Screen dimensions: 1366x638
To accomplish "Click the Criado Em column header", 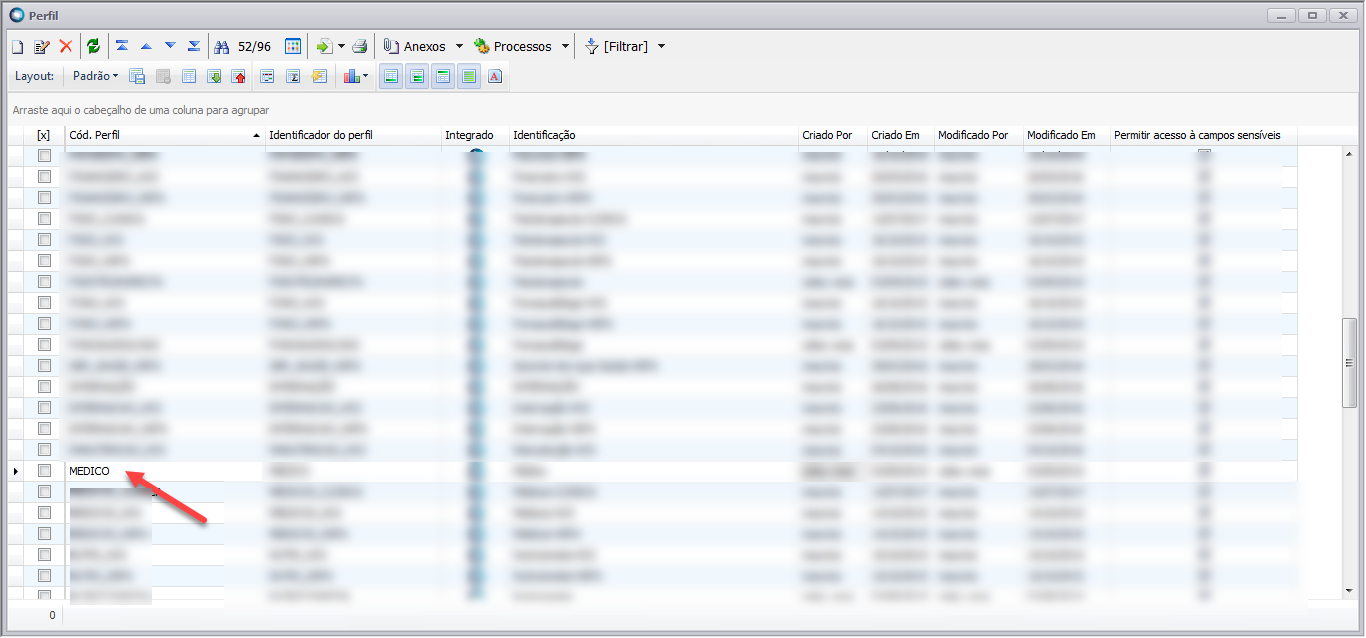I will tap(901, 135).
